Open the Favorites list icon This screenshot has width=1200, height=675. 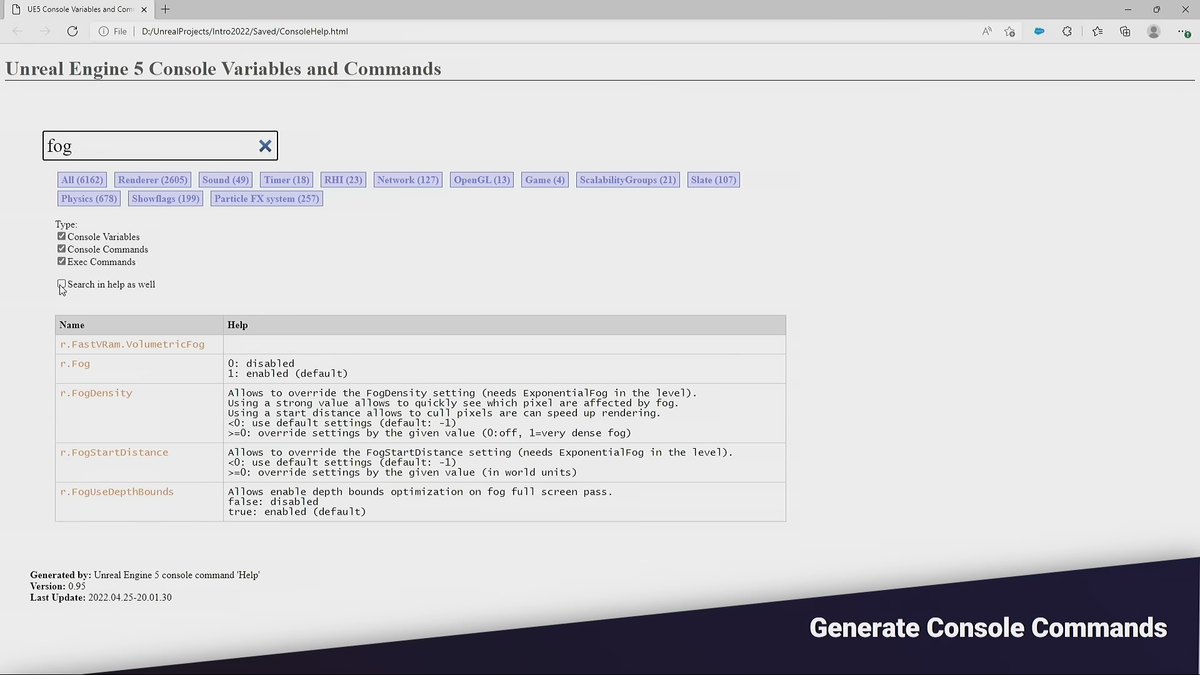[1097, 31]
